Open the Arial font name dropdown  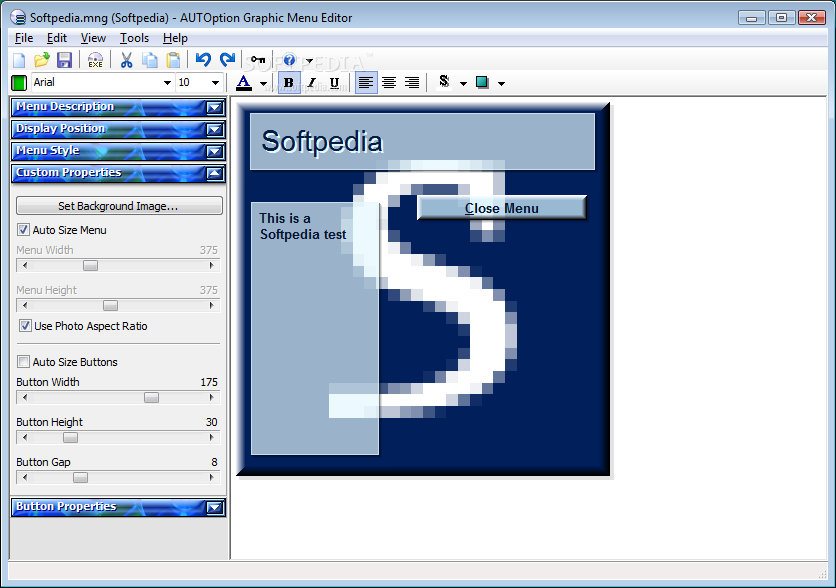click(167, 83)
